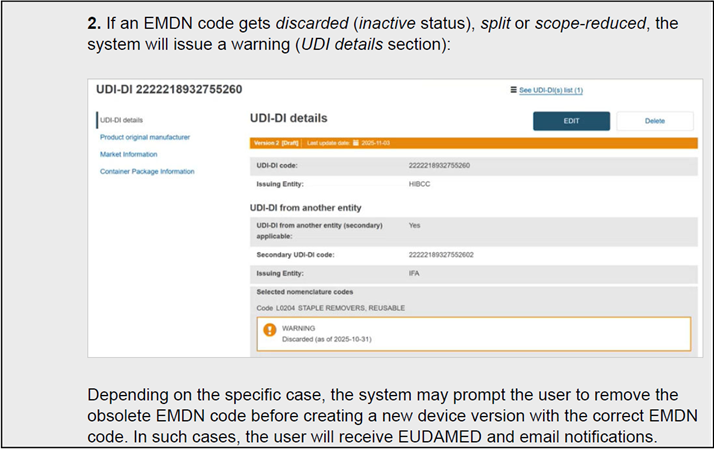Click the Selected nomenclature codes label

pyautogui.click(x=300, y=291)
